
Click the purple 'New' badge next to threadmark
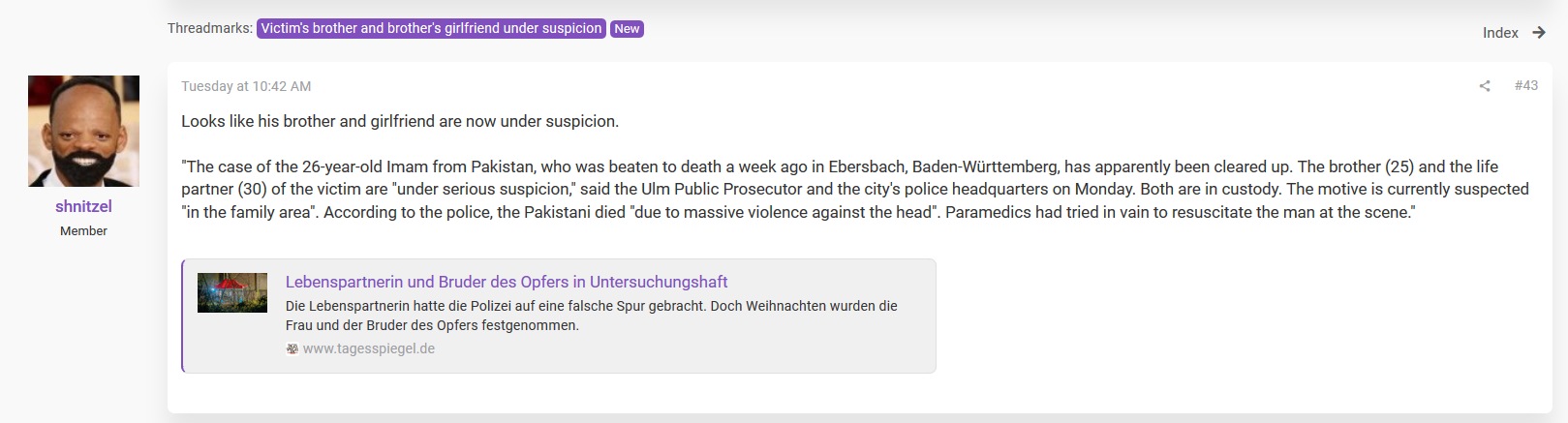(627, 29)
